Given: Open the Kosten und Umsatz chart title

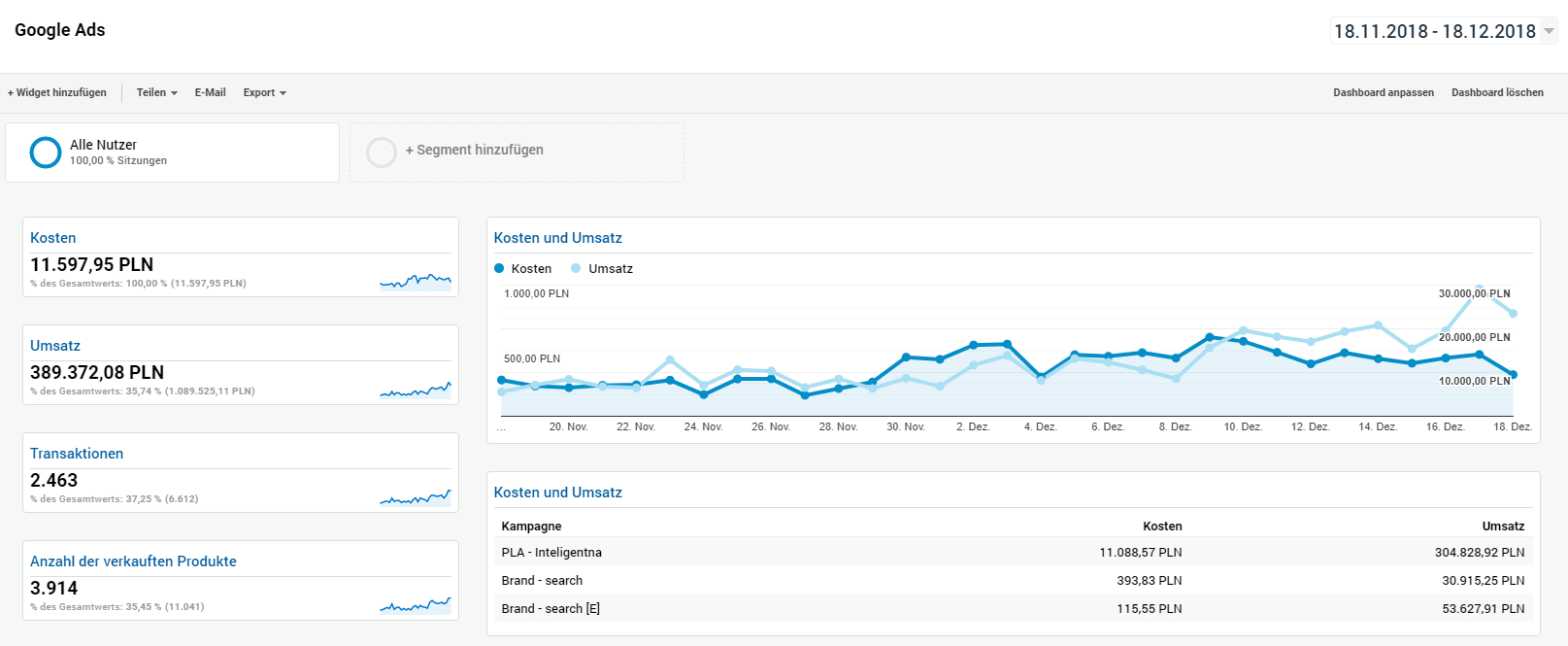Looking at the screenshot, I should click(x=557, y=238).
